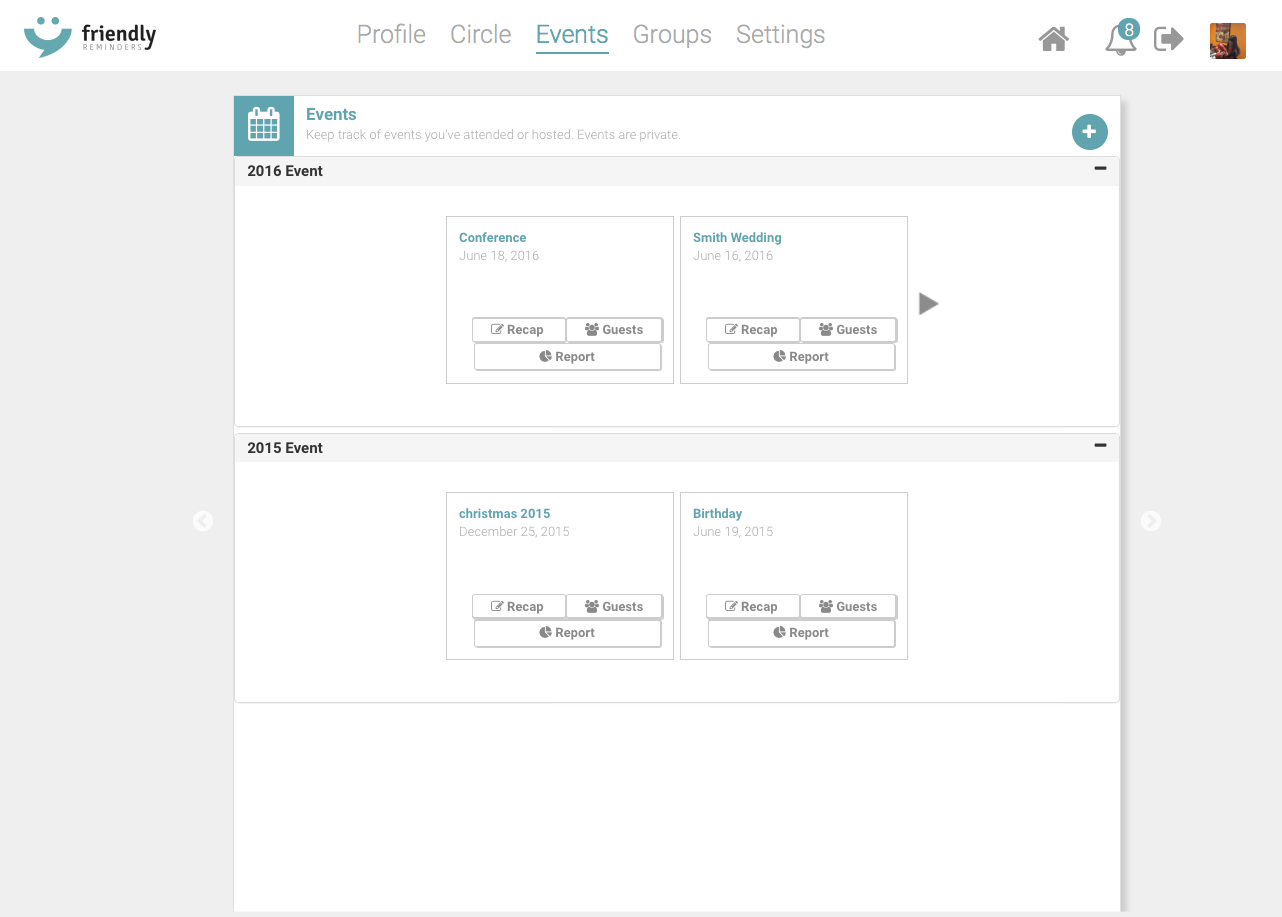Click the logout arrow icon
The width and height of the screenshot is (1282, 917).
point(1169,39)
